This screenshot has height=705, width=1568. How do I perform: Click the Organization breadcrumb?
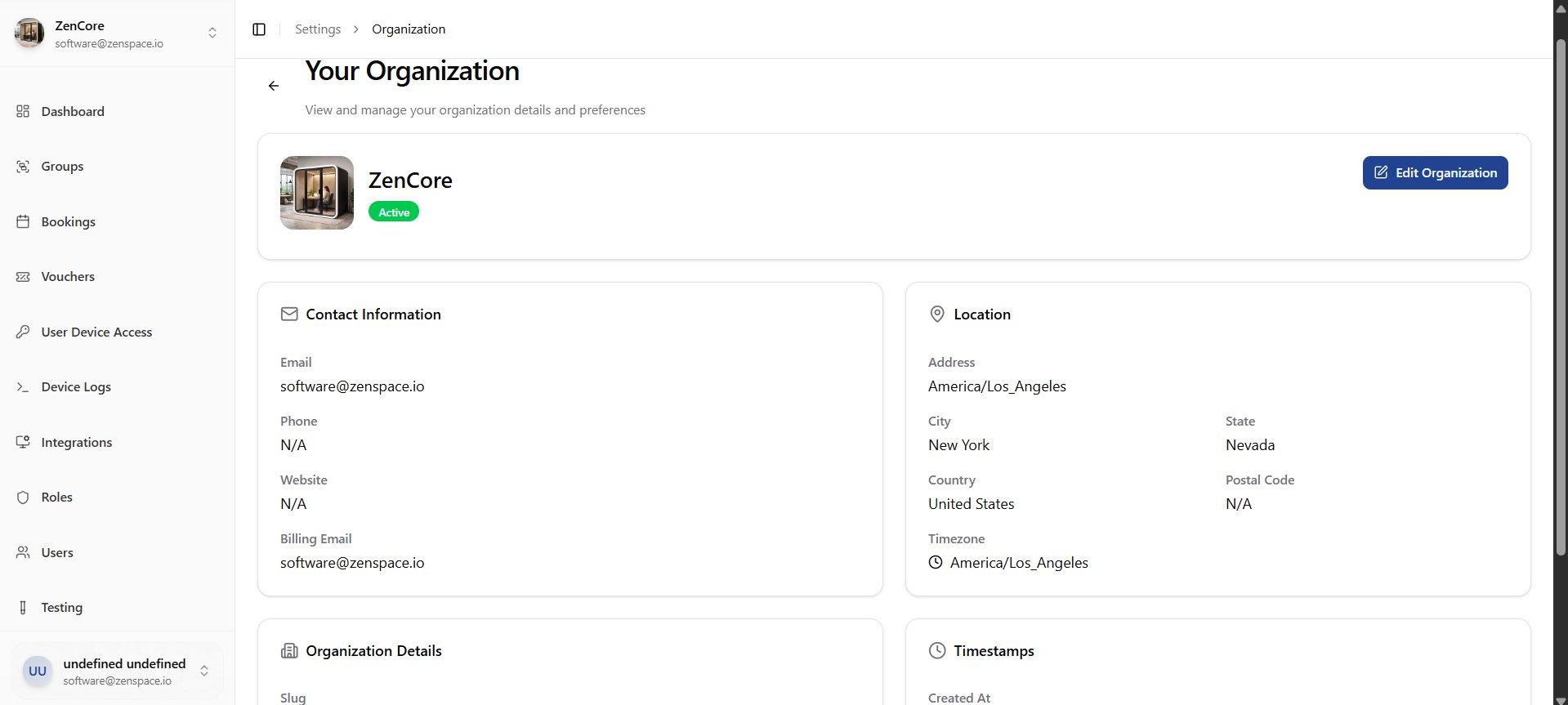(409, 29)
